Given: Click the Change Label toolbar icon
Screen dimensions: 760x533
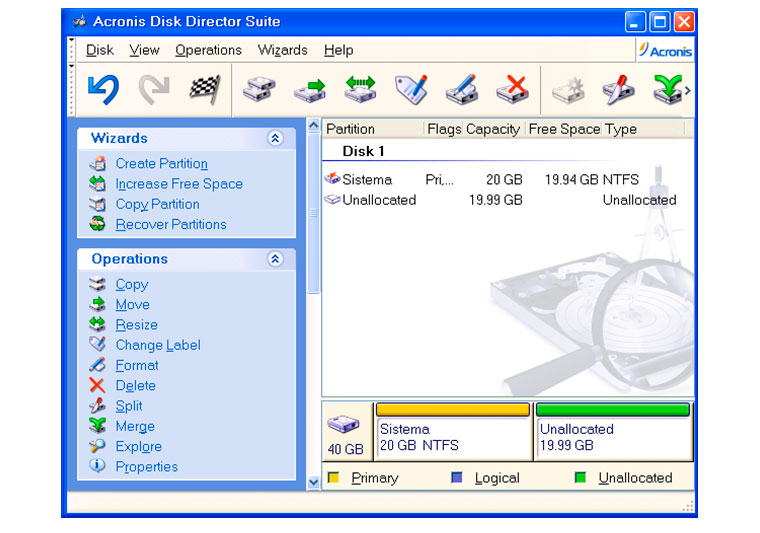Looking at the screenshot, I should pos(411,90).
